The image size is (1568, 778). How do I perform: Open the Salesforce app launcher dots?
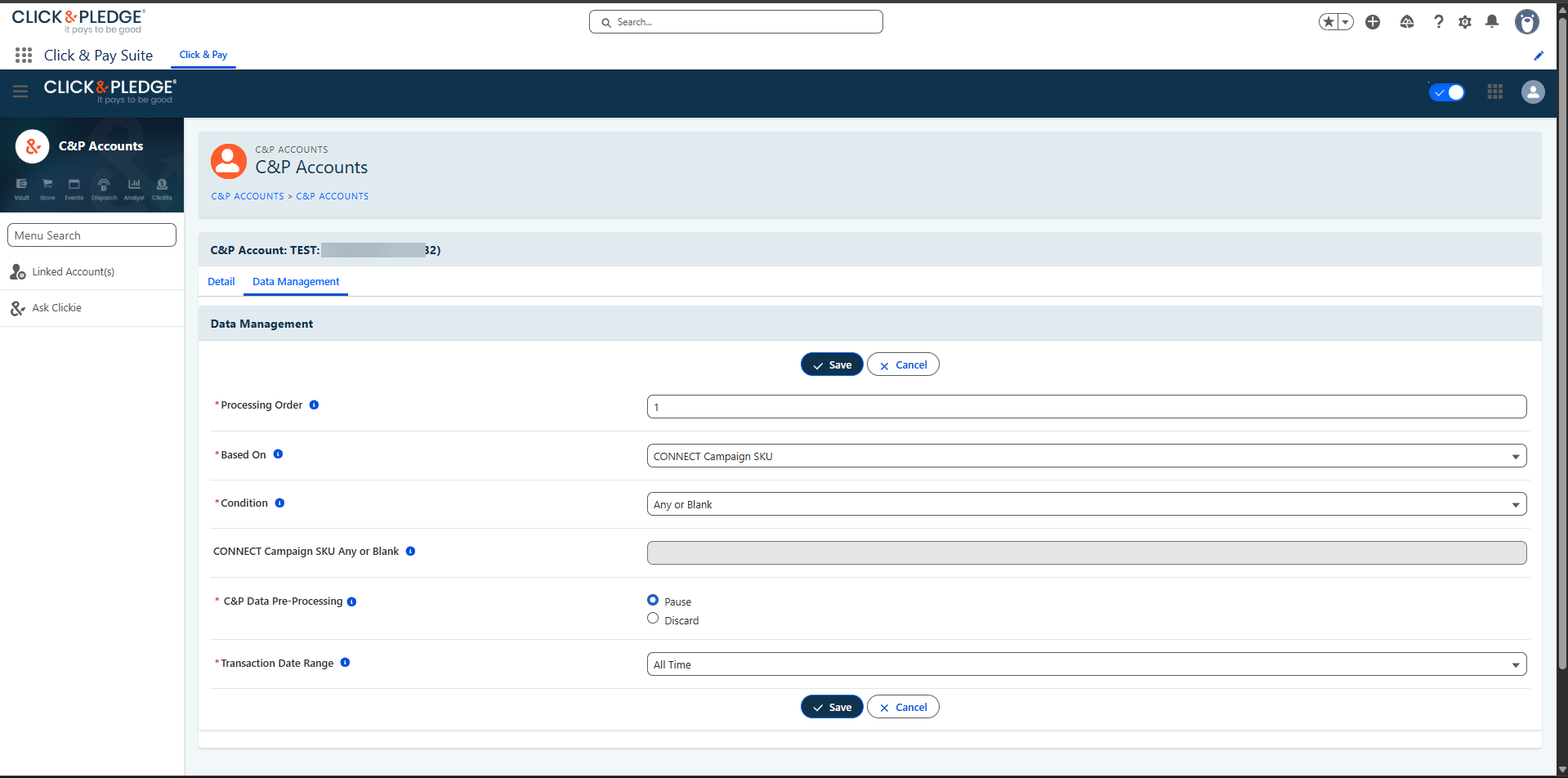pos(24,55)
